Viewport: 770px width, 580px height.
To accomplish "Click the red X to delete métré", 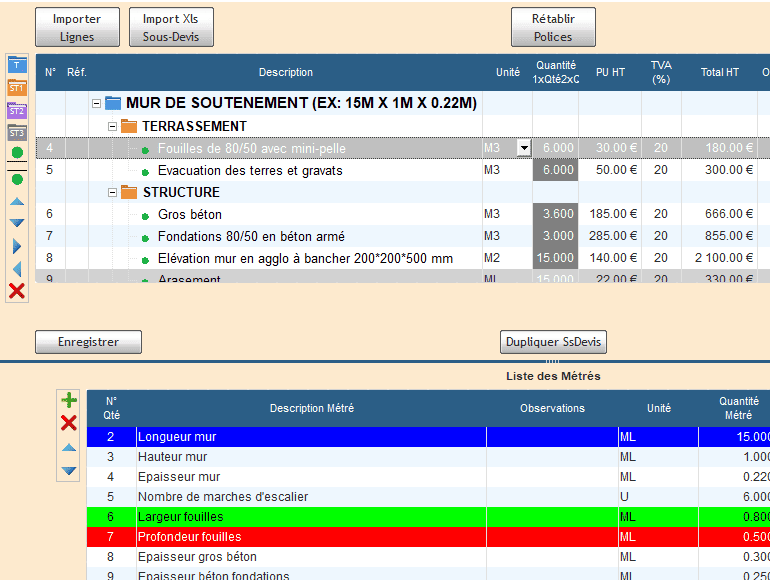I will pos(69,423).
